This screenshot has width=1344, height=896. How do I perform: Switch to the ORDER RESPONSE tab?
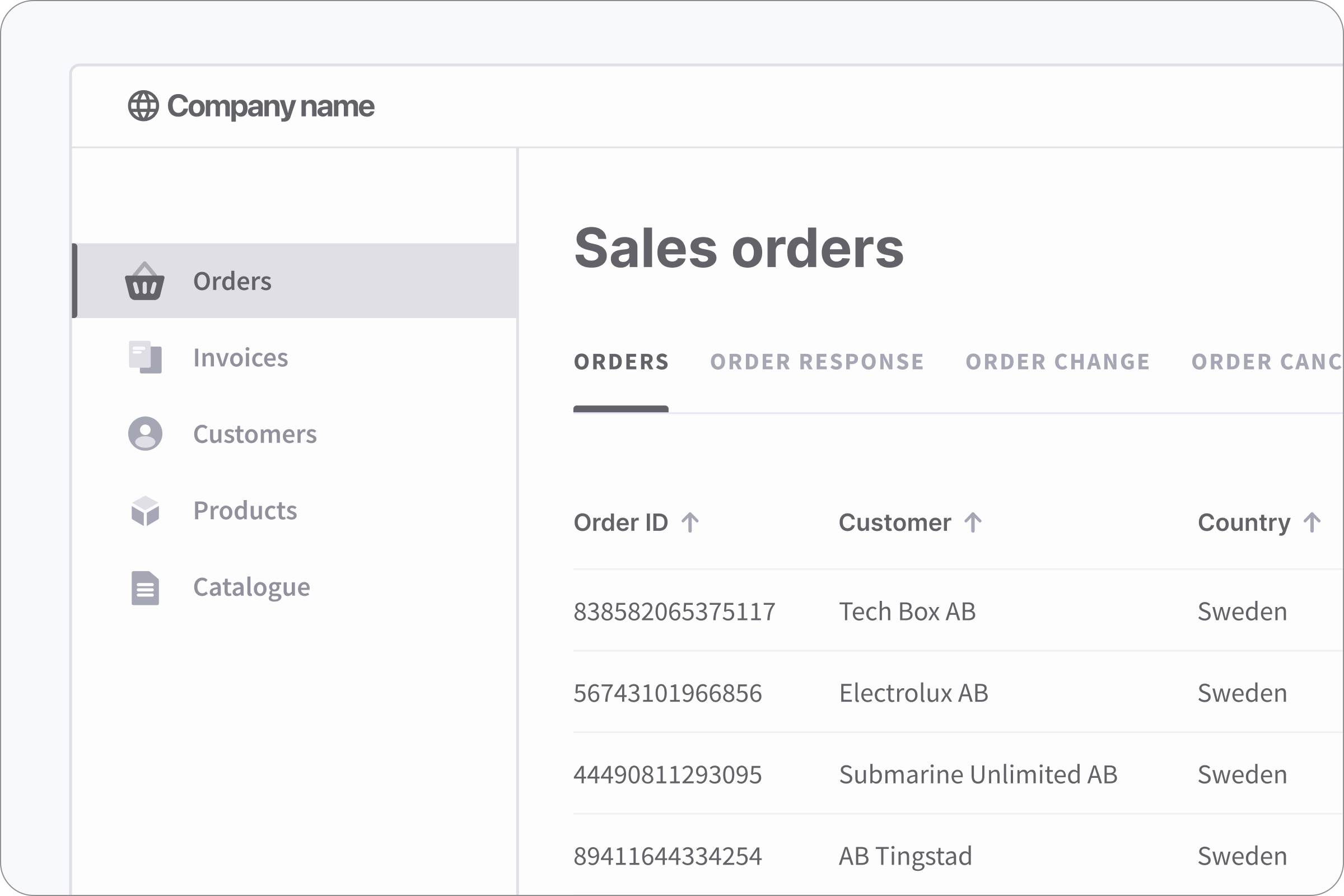pyautogui.click(x=817, y=361)
